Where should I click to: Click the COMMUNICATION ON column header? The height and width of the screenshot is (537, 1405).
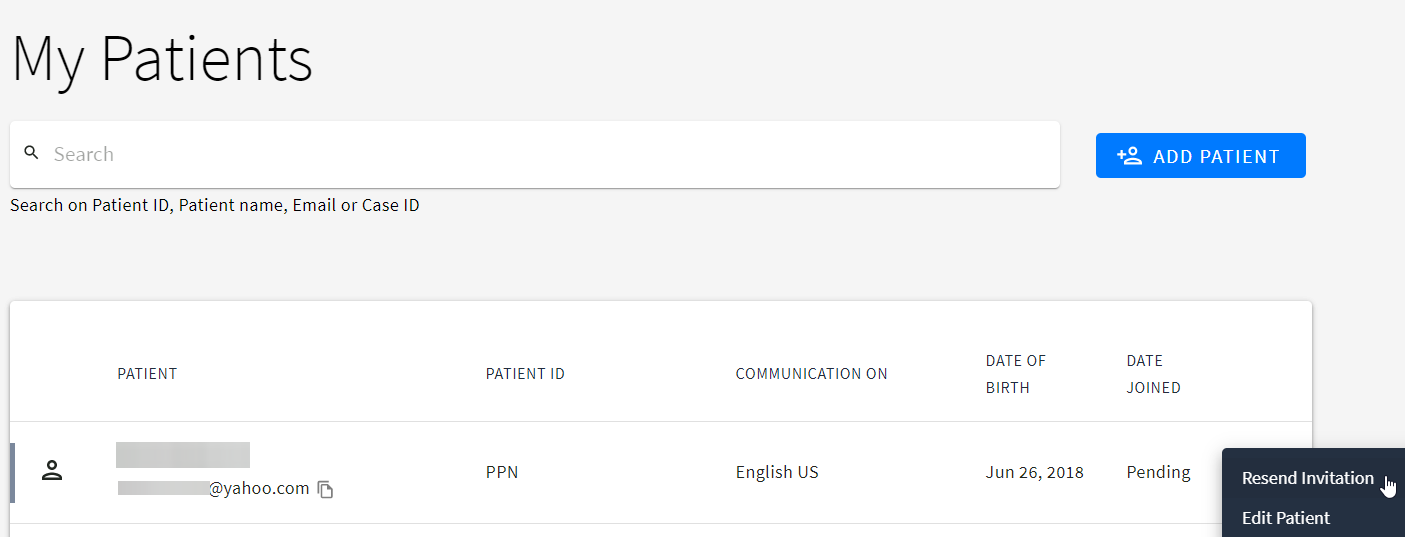(811, 374)
